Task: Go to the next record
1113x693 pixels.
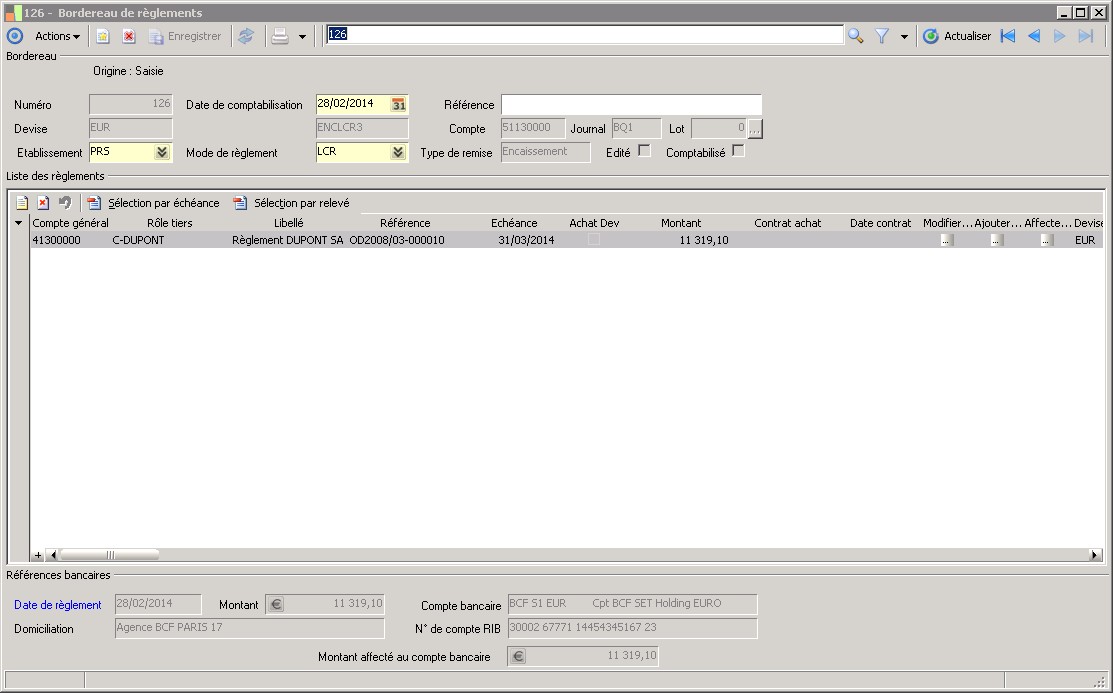Action: tap(1060, 36)
